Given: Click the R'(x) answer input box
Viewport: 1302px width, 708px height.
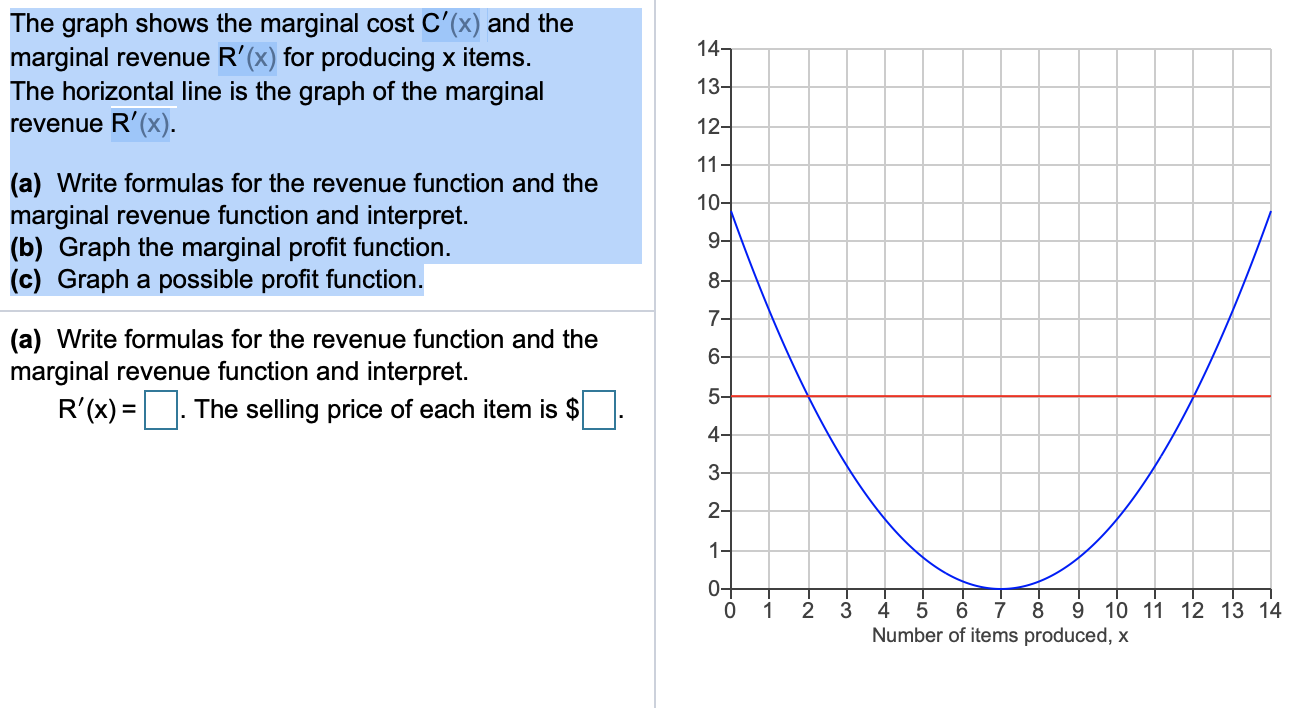Looking at the screenshot, I should tap(159, 409).
